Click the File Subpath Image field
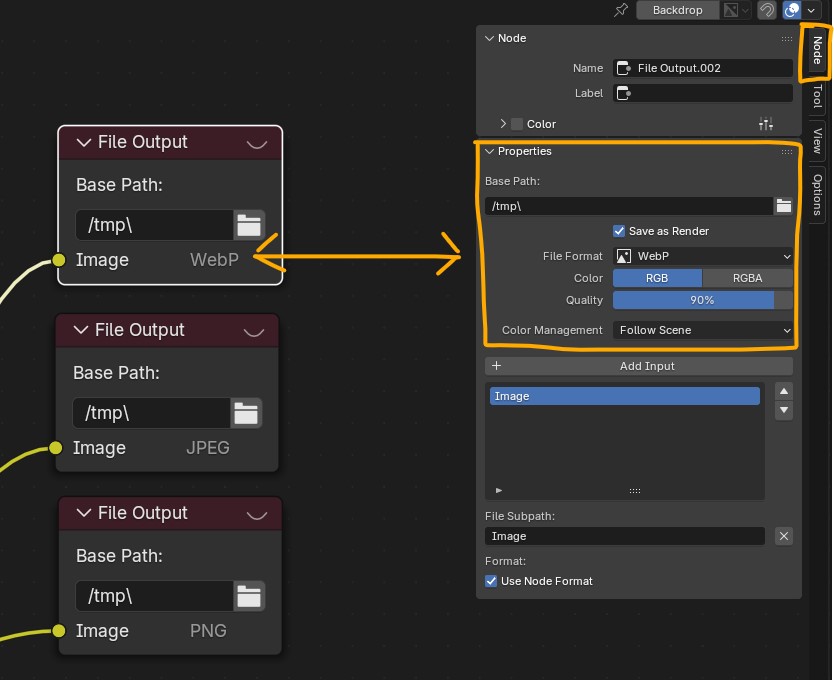The image size is (834, 680). [x=624, y=536]
